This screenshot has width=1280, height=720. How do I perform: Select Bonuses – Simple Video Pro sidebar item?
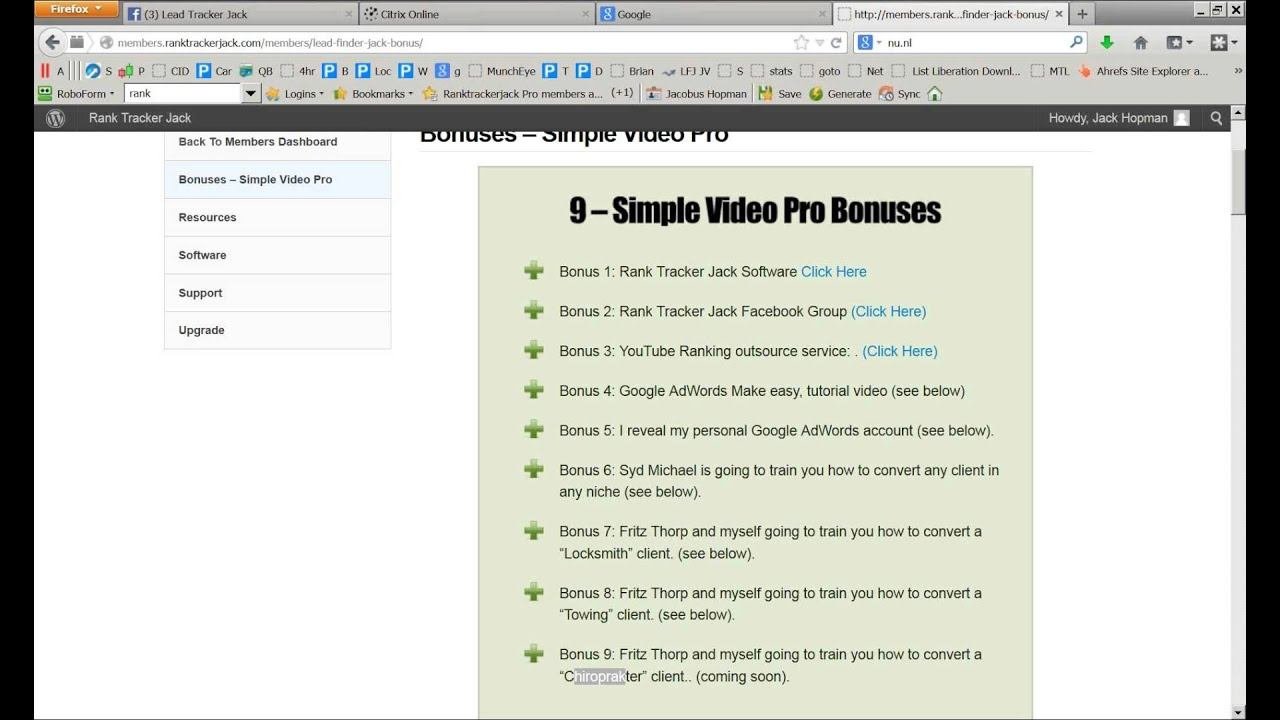[x=277, y=180]
